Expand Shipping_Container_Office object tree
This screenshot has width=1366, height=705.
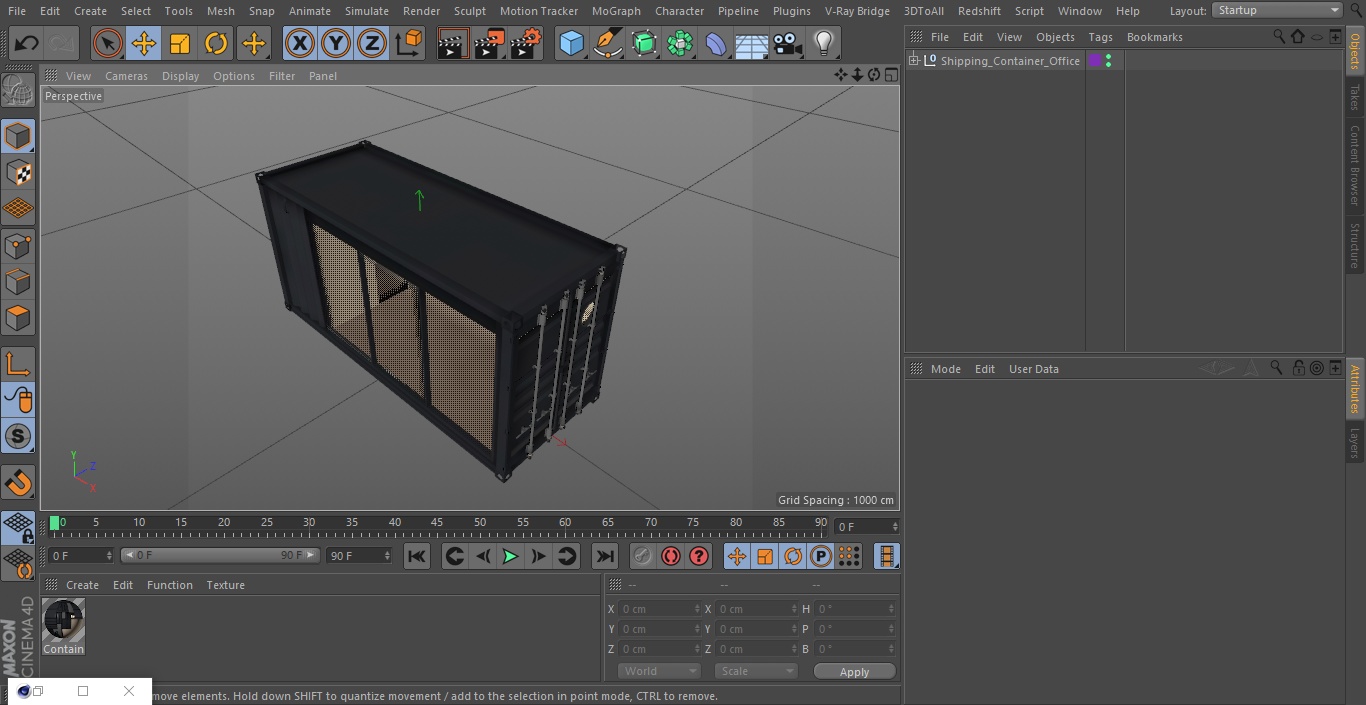(914, 61)
